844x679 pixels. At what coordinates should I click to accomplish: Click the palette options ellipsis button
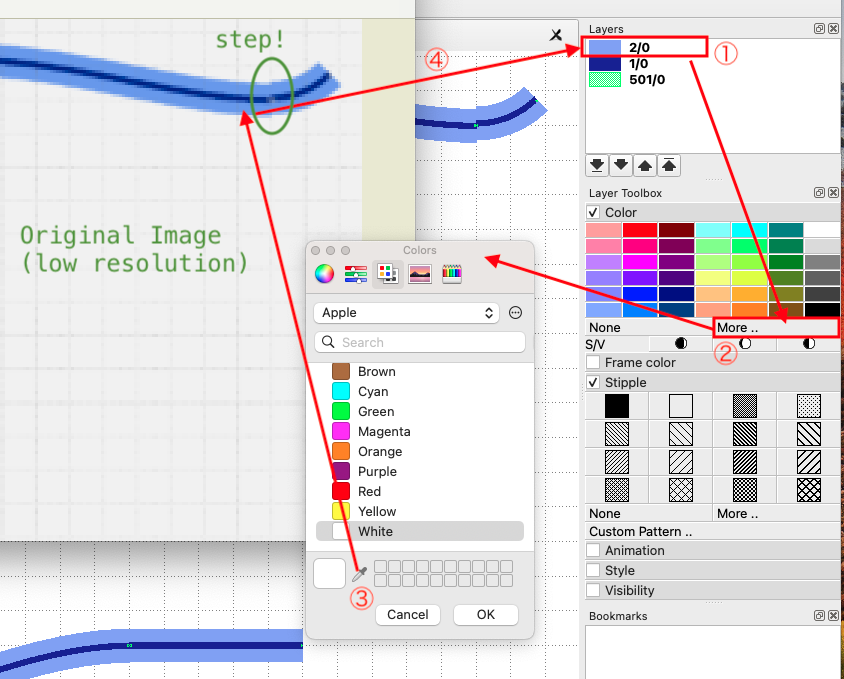coord(516,313)
